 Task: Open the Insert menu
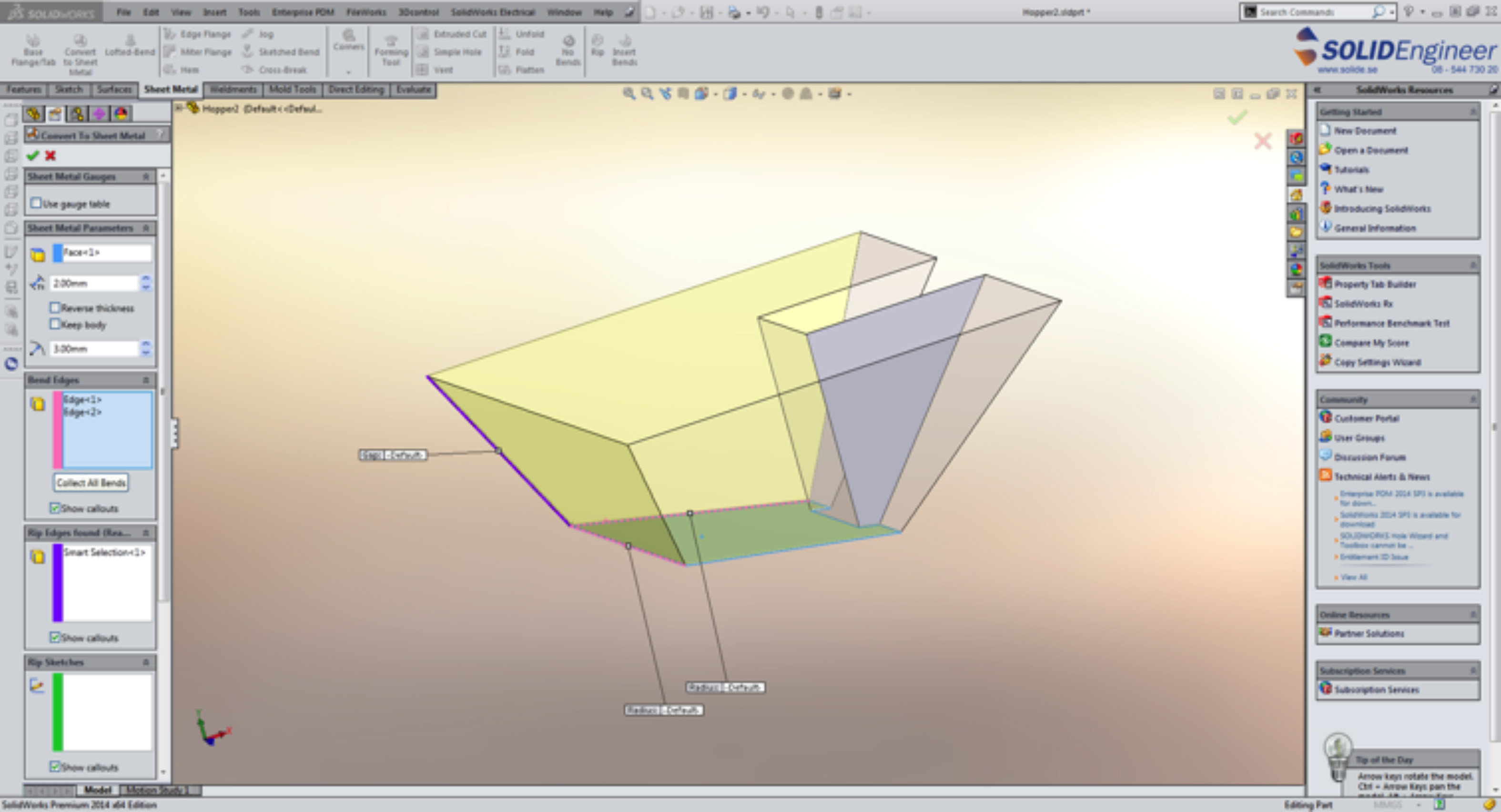pyautogui.click(x=214, y=11)
